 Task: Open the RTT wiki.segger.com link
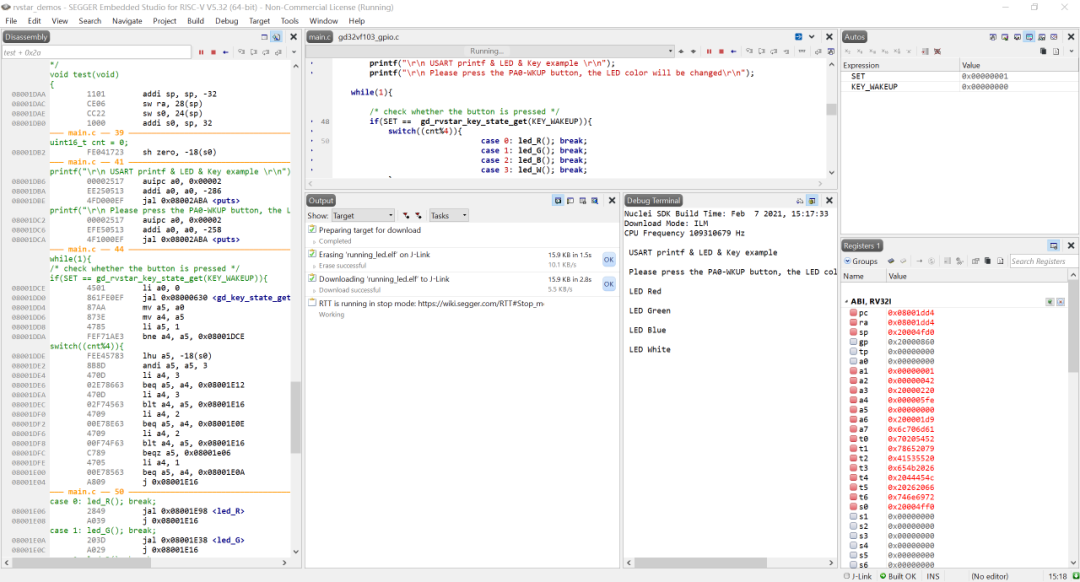[x=480, y=303]
